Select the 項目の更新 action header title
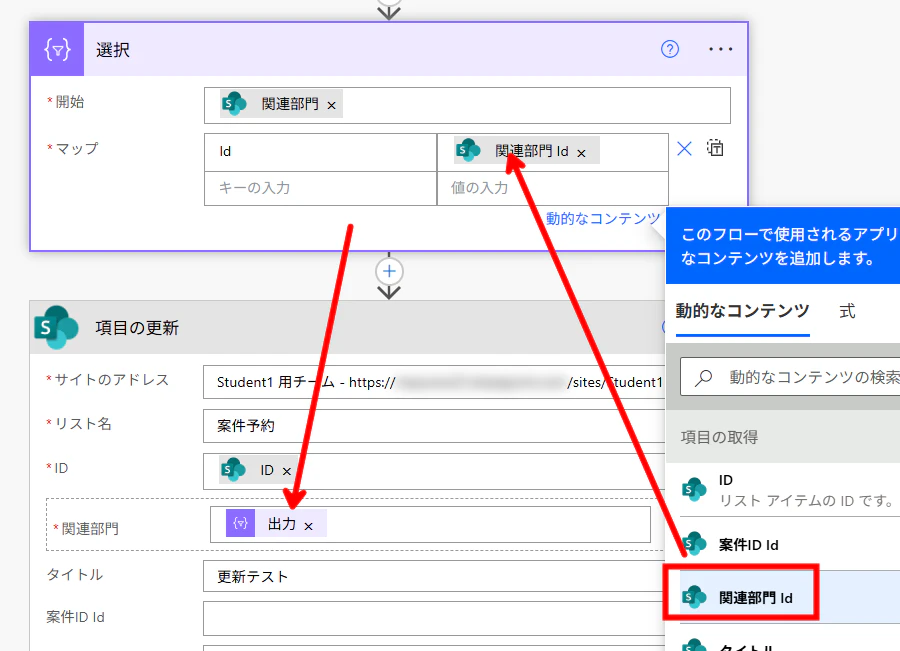 pos(137,328)
